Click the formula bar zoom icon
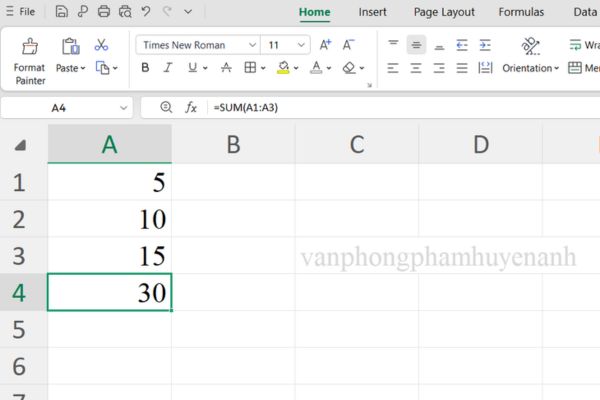The image size is (600, 400). pos(166,107)
